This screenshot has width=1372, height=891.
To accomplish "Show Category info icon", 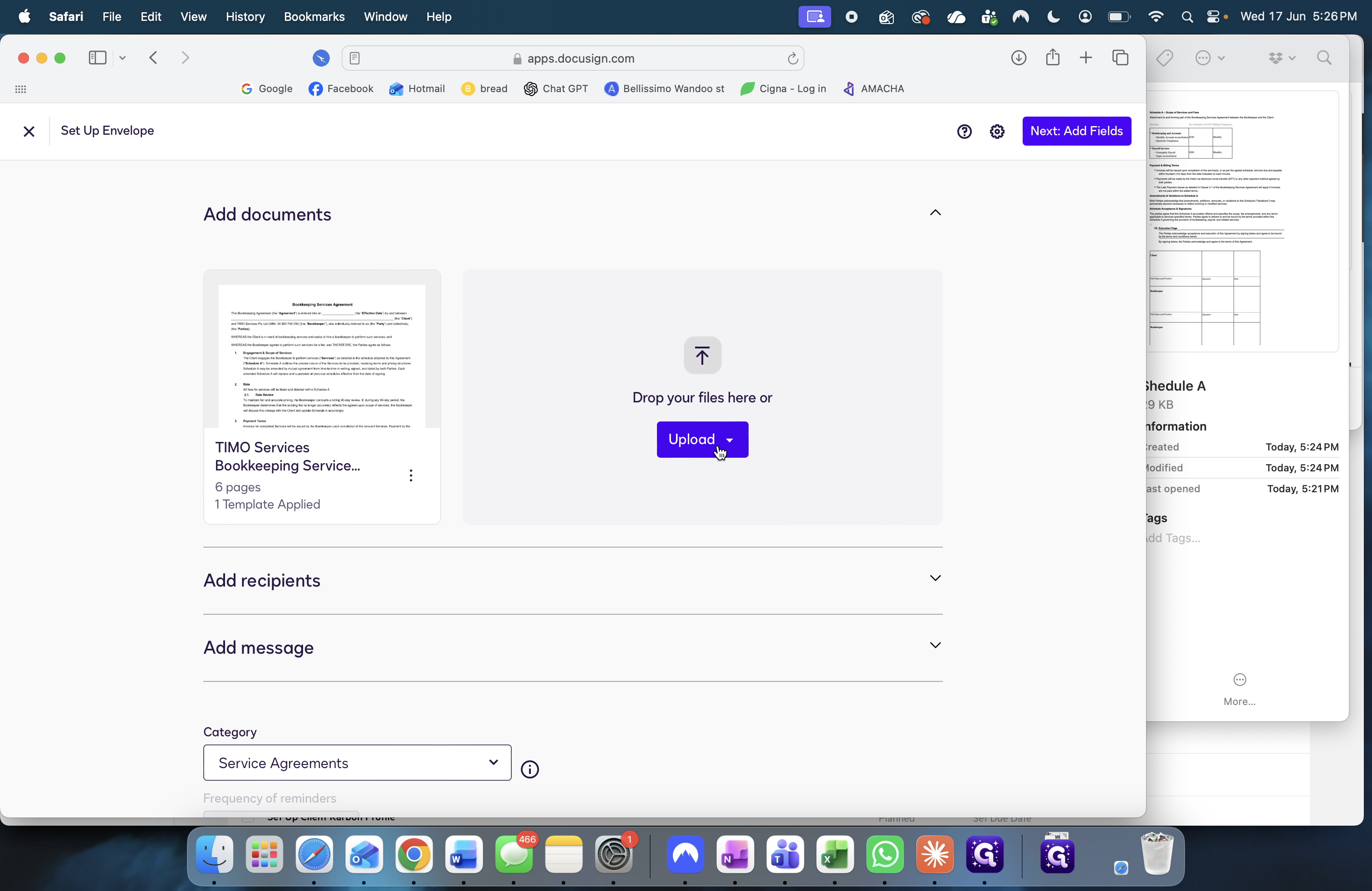I will click(x=530, y=769).
